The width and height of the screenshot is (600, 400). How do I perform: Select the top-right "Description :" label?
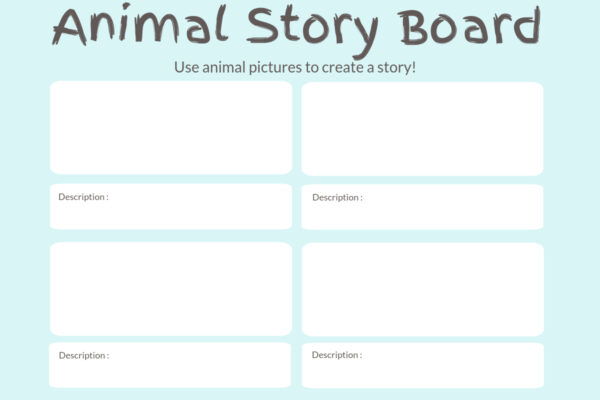[337, 198]
